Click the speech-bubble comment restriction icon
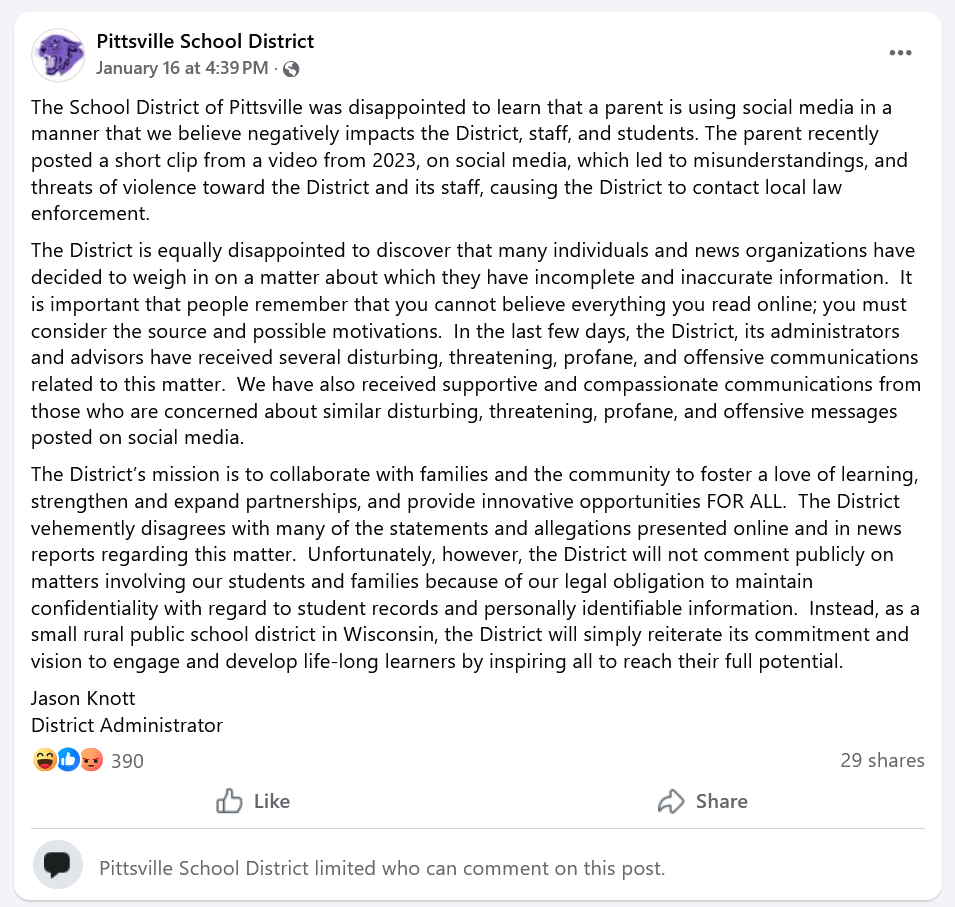955x907 pixels. 57,864
